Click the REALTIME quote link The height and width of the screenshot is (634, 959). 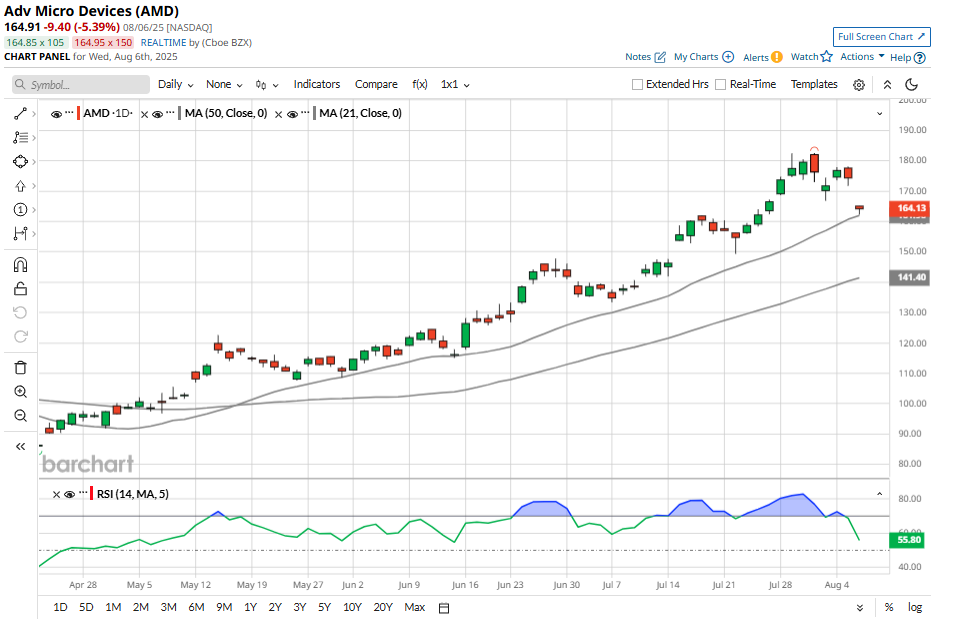pos(163,43)
